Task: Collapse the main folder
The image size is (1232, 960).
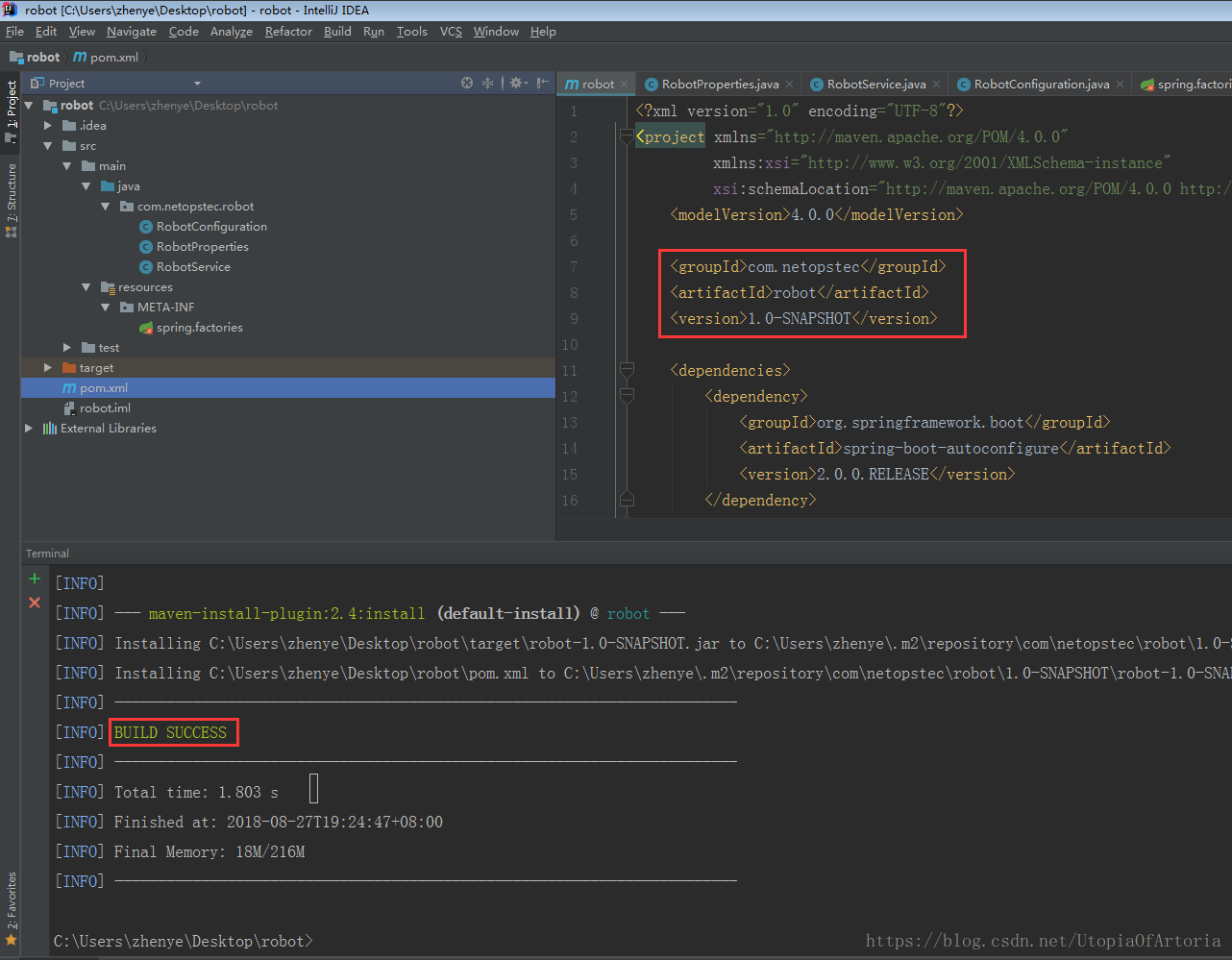Action: coord(67,166)
